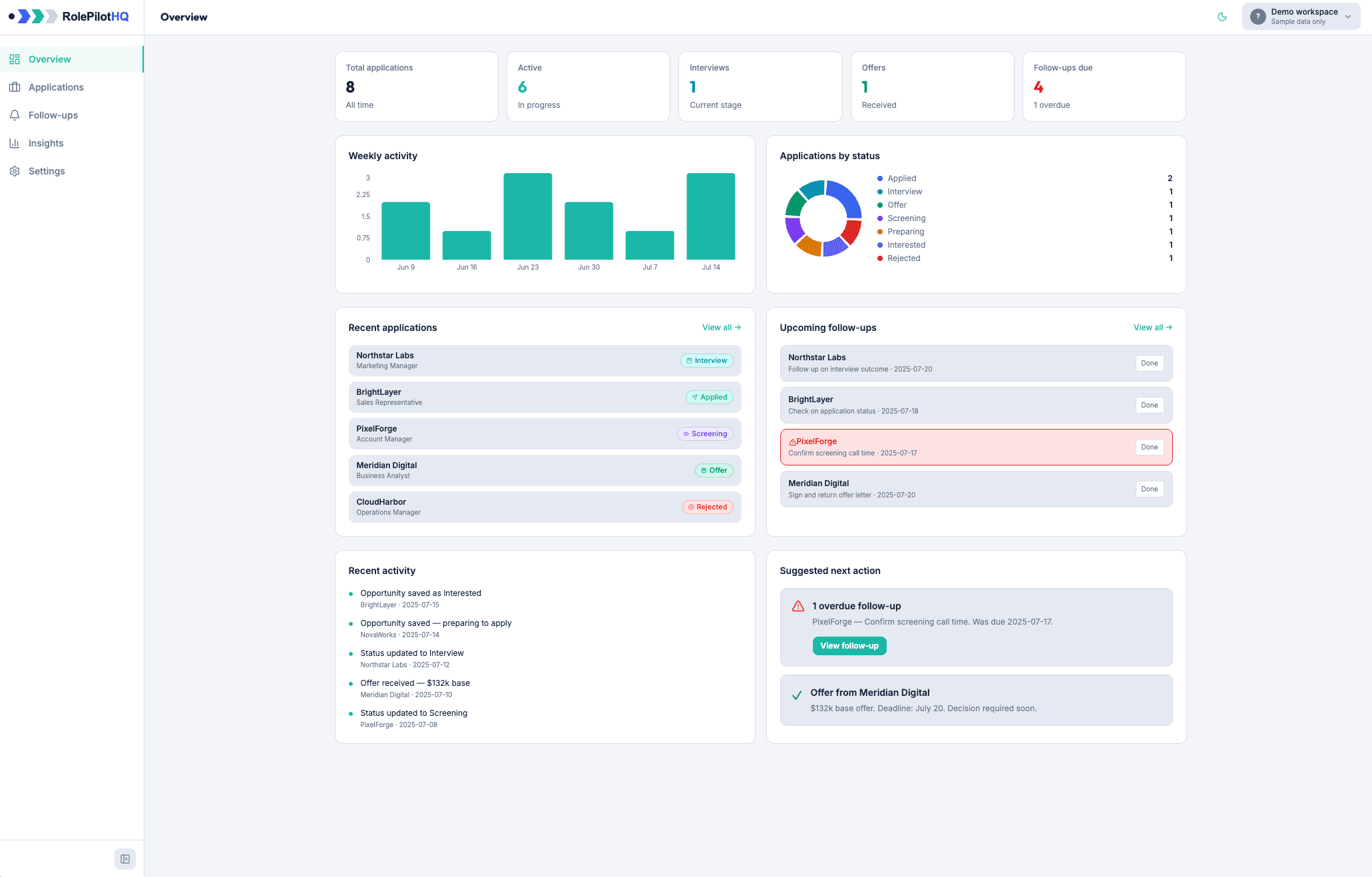The width and height of the screenshot is (1372, 877).
Task: Click the overdue warning triangle in suggested action
Action: point(798,606)
